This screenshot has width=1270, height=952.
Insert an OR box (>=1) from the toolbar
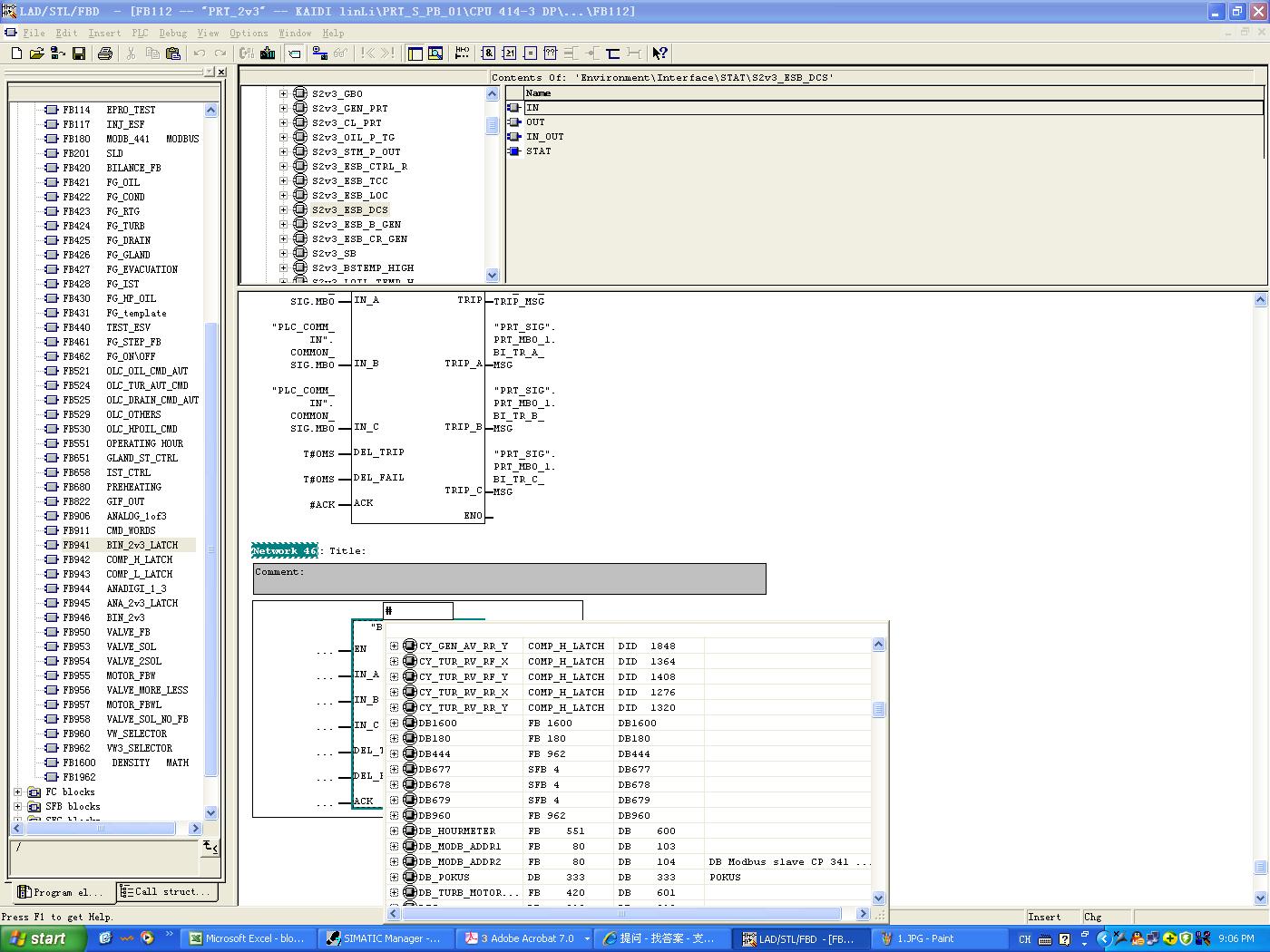tap(509, 53)
